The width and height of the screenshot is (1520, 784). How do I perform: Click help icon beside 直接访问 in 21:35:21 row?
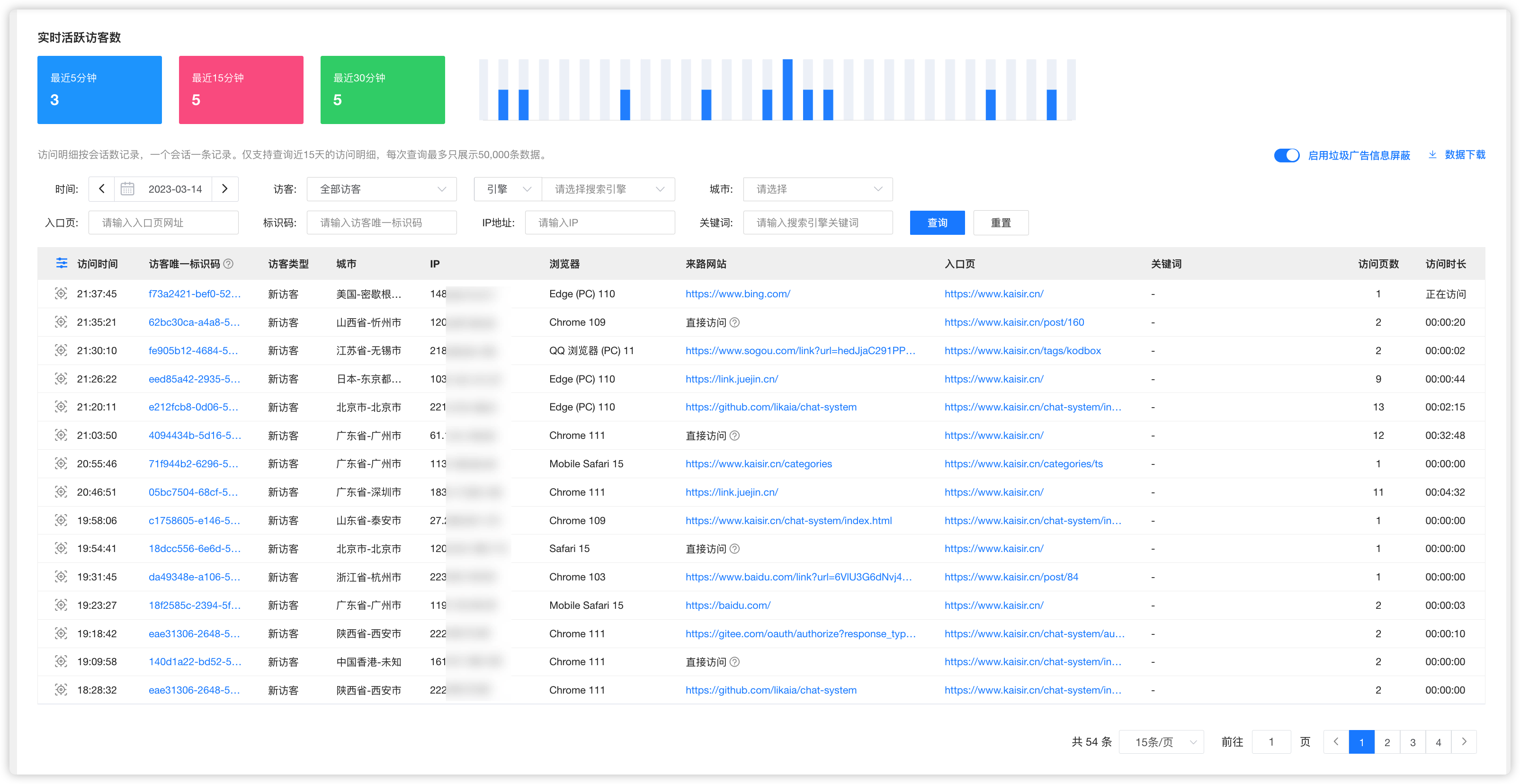[x=734, y=322]
